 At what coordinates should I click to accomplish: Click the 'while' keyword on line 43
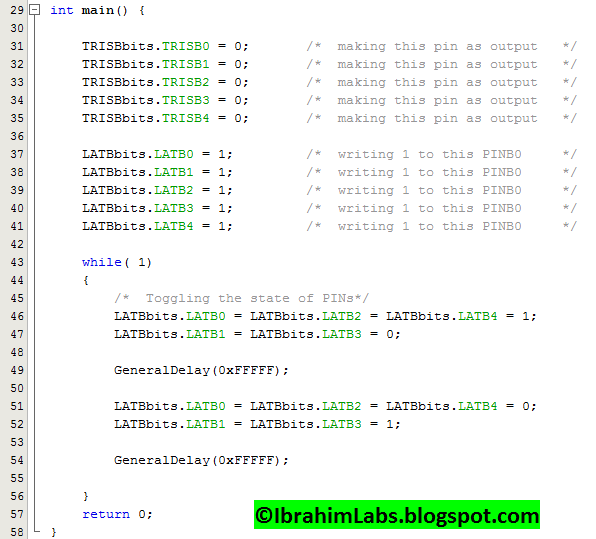[x=101, y=262]
